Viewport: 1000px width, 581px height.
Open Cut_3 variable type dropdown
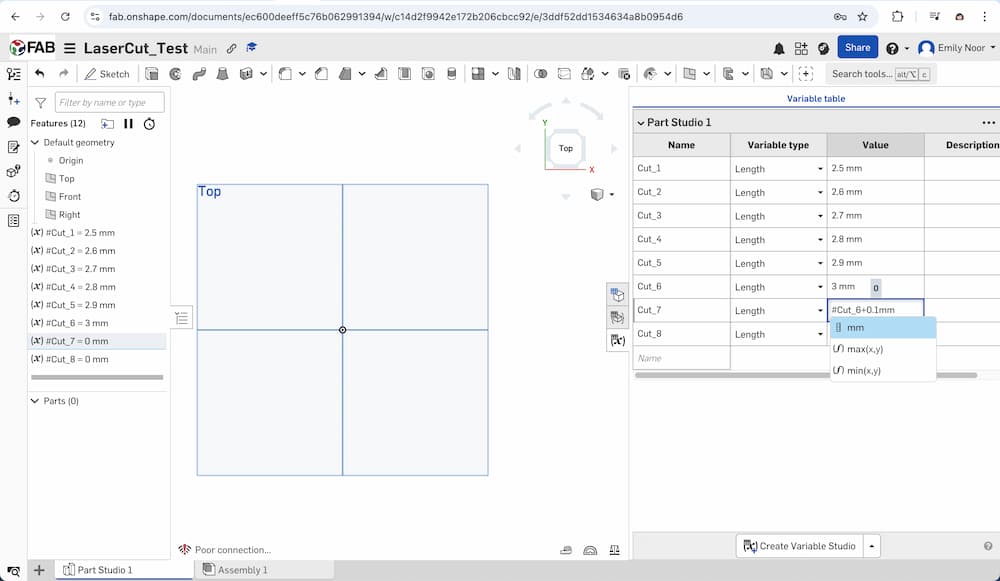tap(820, 216)
